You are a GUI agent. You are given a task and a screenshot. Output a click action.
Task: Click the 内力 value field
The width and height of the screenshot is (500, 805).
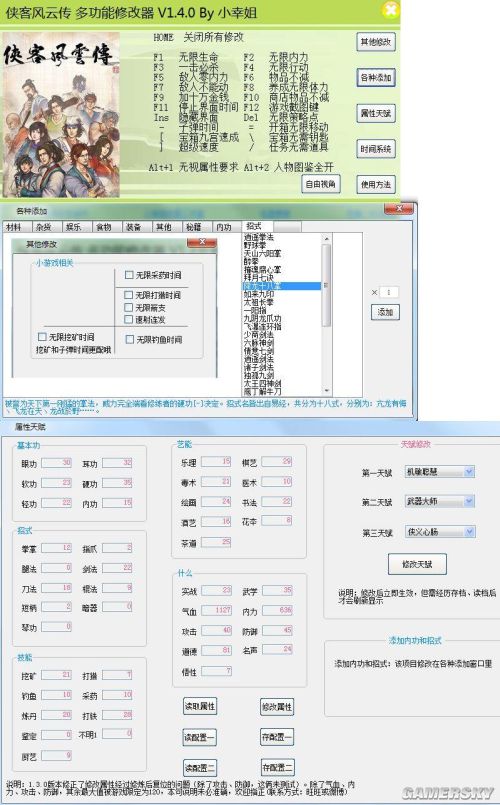(x=278, y=610)
